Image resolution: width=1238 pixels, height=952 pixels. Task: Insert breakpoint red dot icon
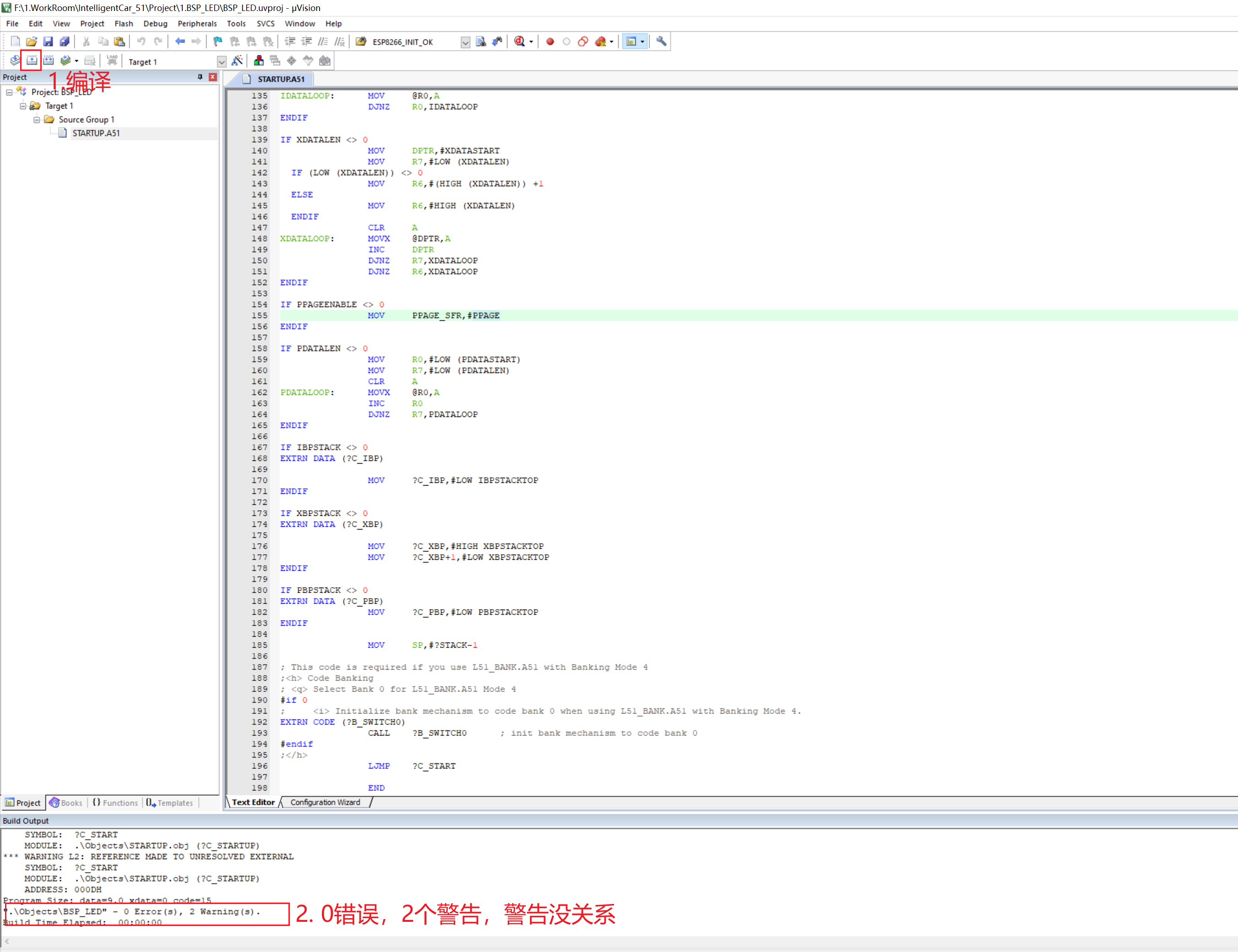[550, 41]
